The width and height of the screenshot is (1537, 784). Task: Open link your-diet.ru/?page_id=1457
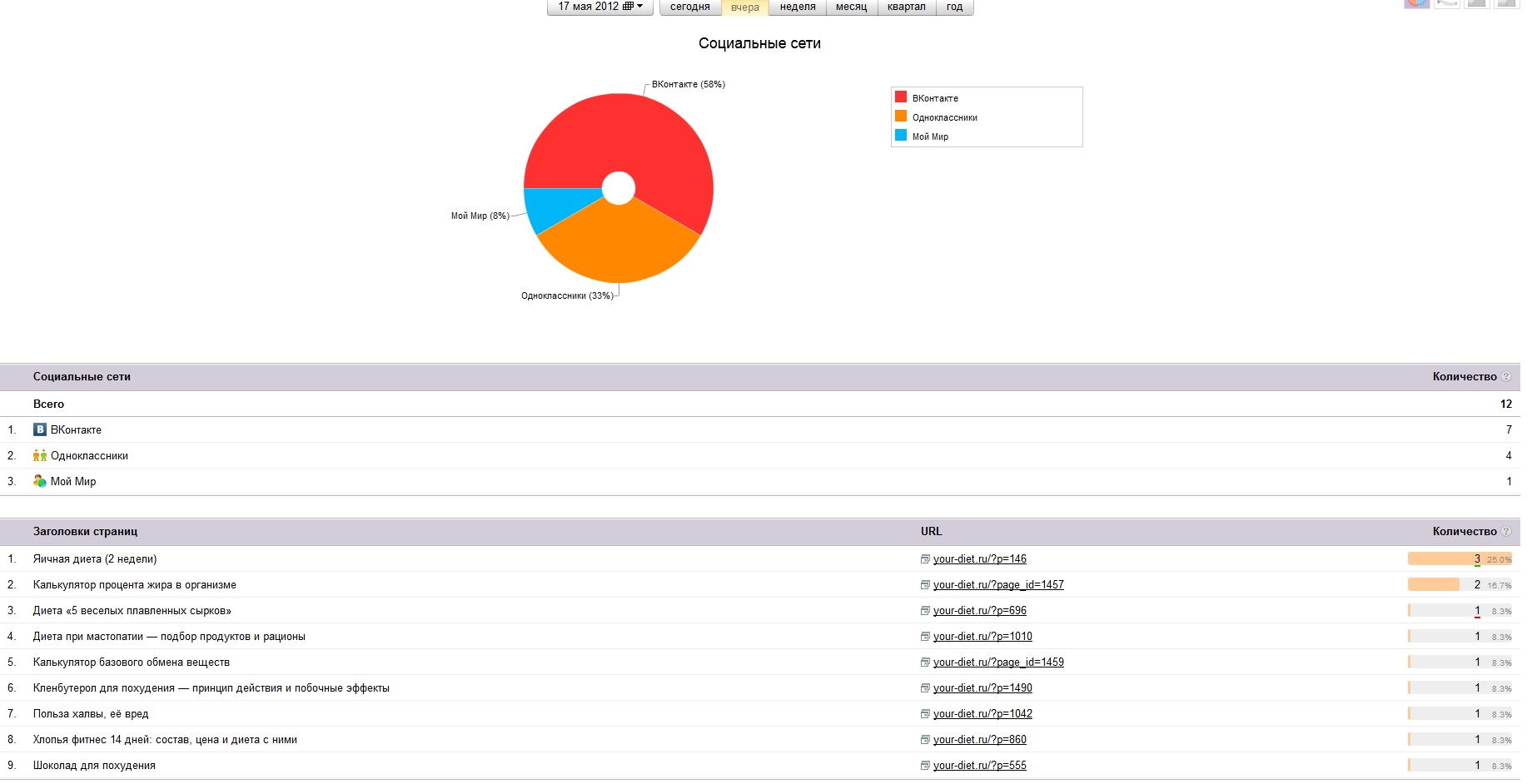(998, 585)
